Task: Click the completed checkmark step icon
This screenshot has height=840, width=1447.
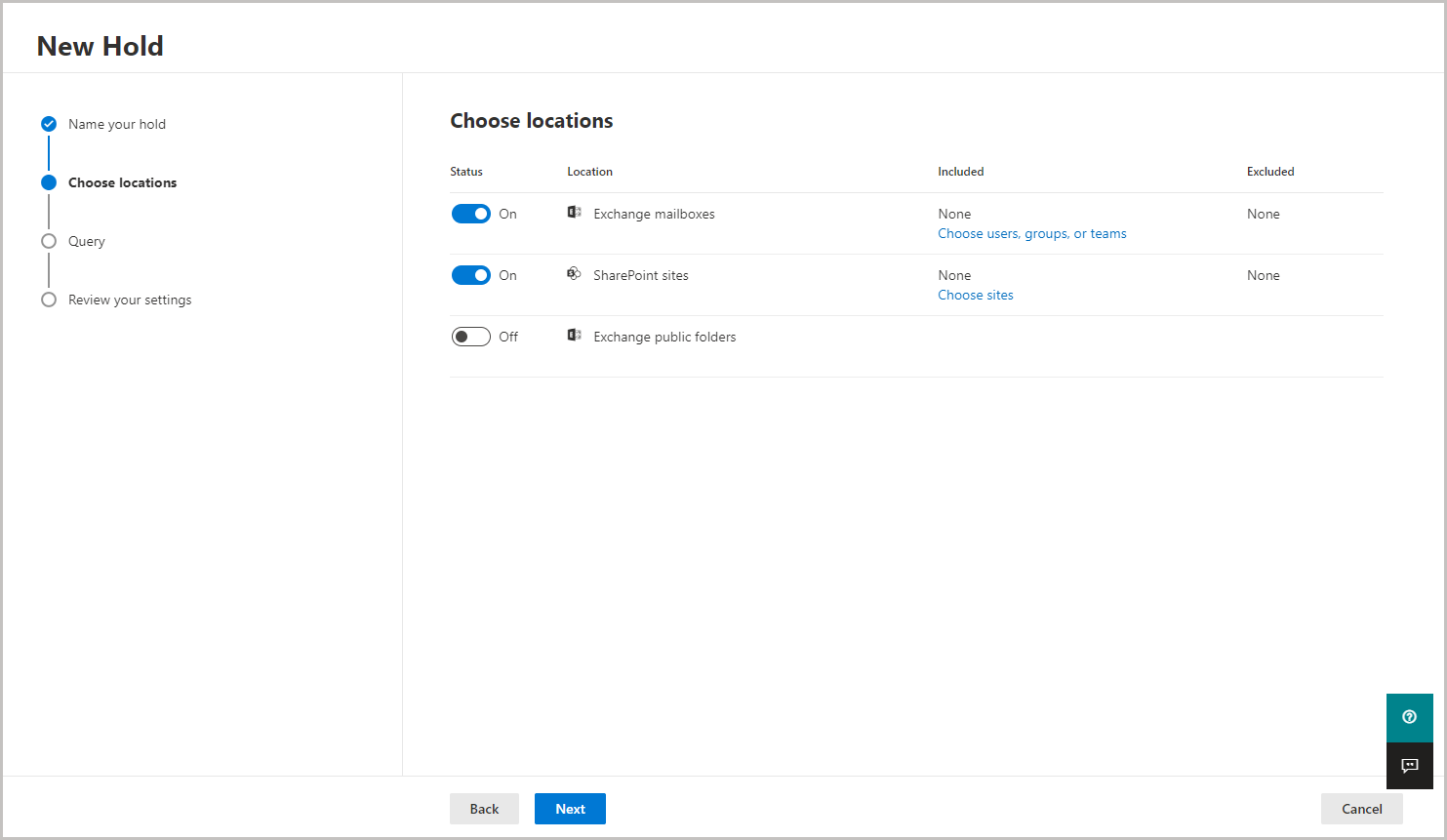Action: point(49,124)
